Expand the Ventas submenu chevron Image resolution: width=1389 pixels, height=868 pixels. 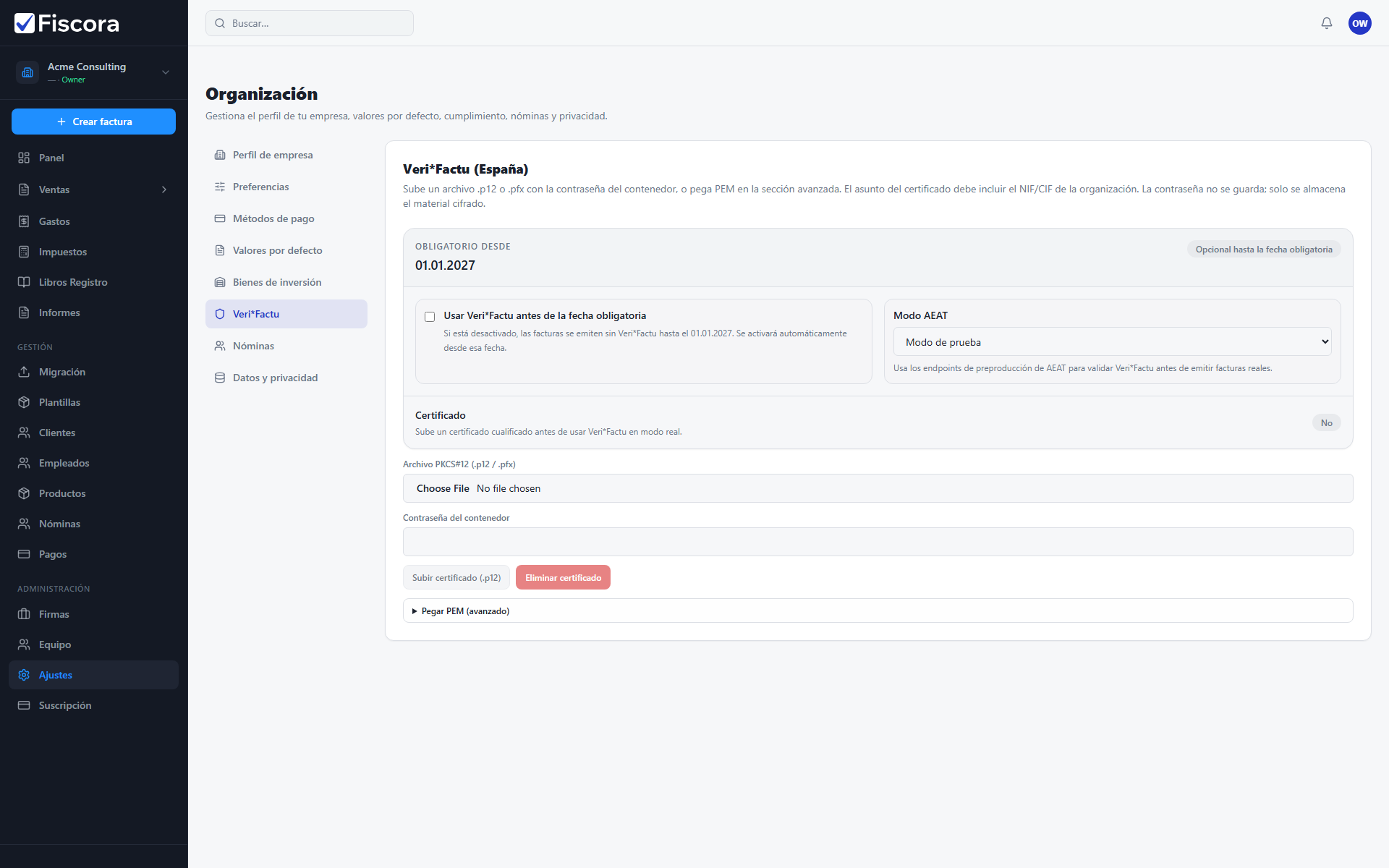tap(164, 190)
